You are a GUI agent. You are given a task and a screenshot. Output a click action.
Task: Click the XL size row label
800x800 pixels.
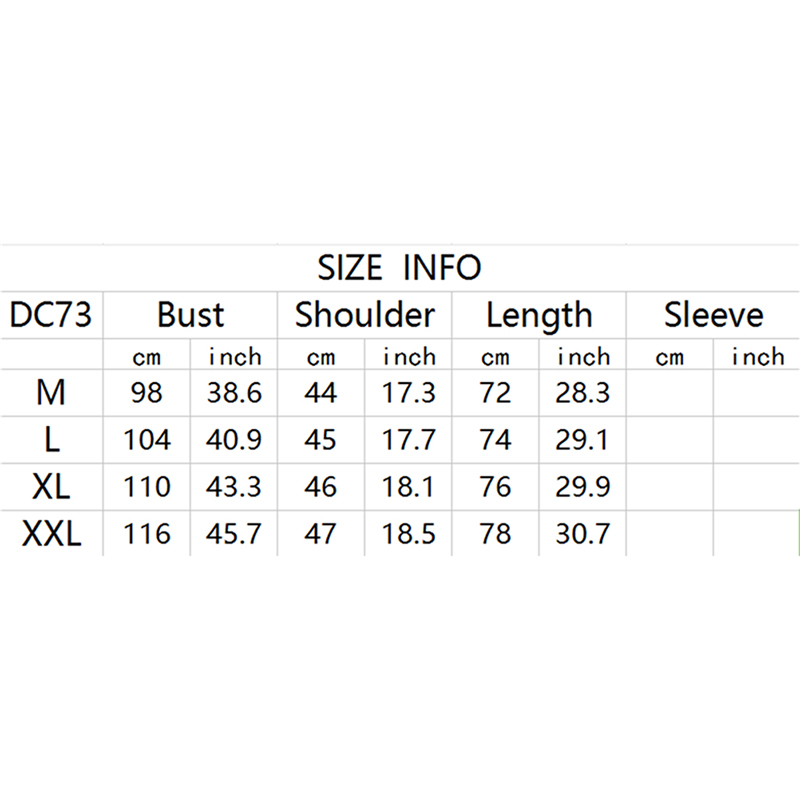[50, 487]
